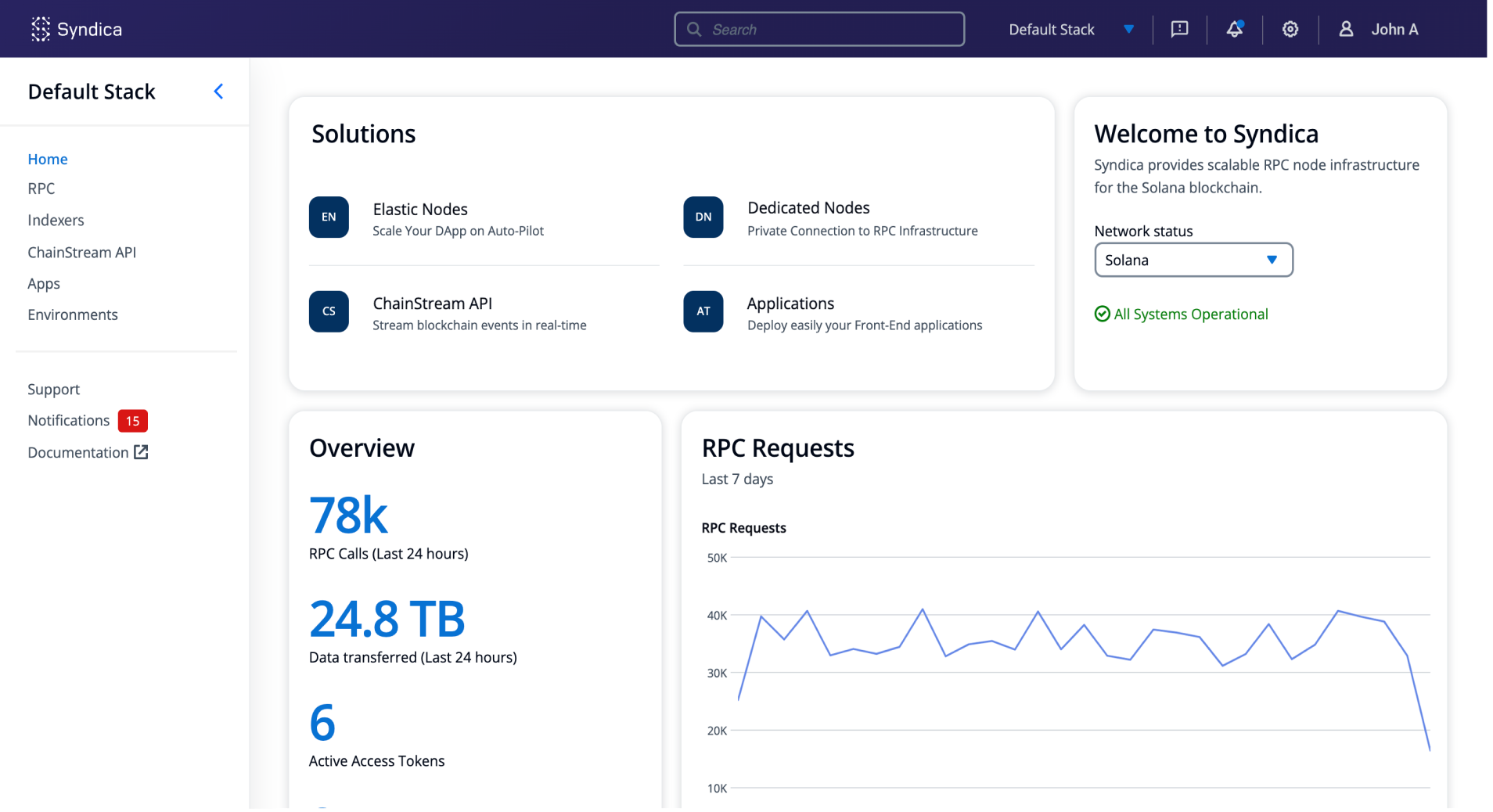The width and height of the screenshot is (1493, 812).
Task: Click the Syndica logo icon
Action: [41, 29]
